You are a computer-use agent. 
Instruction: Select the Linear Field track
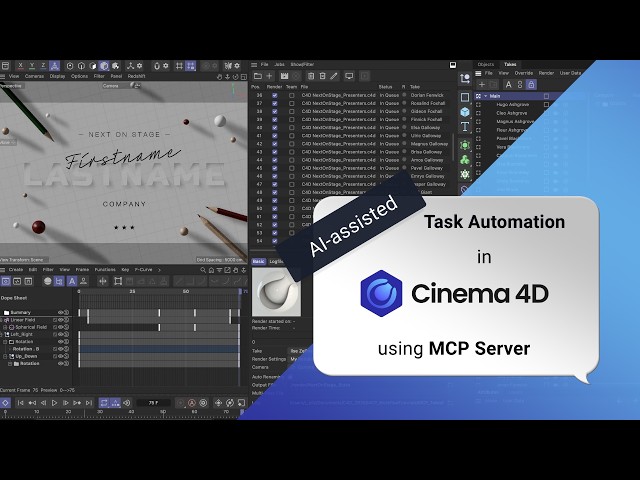click(22, 320)
